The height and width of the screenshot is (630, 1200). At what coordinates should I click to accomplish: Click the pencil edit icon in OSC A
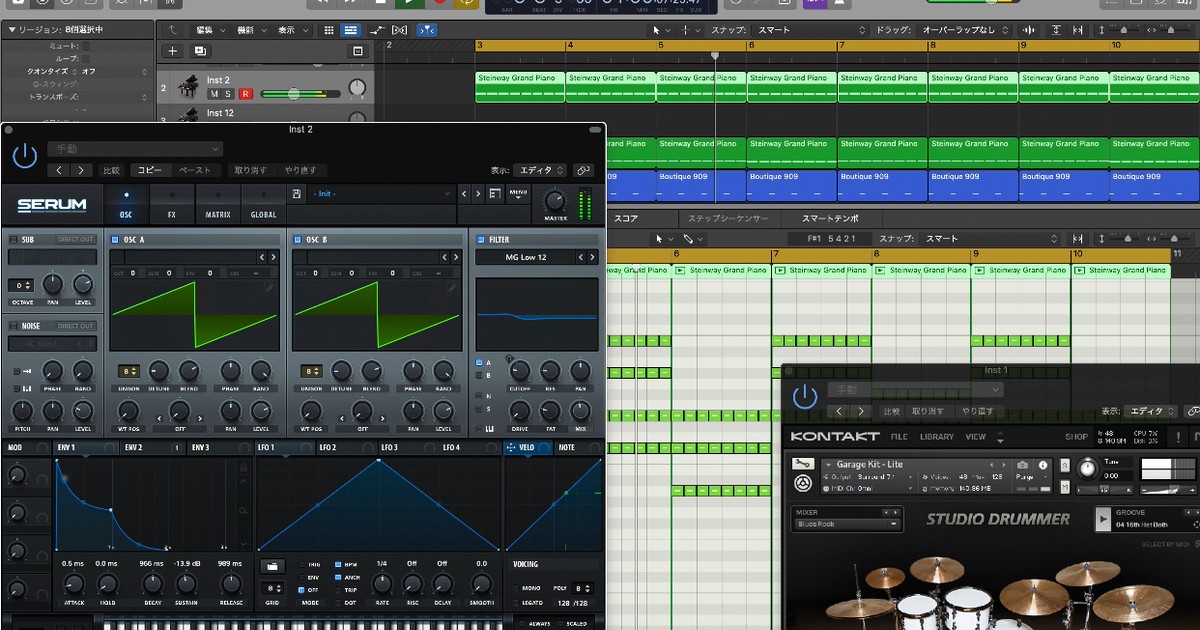coord(269,288)
